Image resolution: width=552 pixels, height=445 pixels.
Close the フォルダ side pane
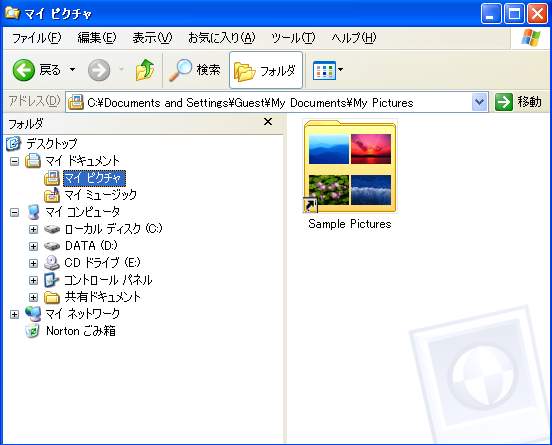click(x=268, y=122)
